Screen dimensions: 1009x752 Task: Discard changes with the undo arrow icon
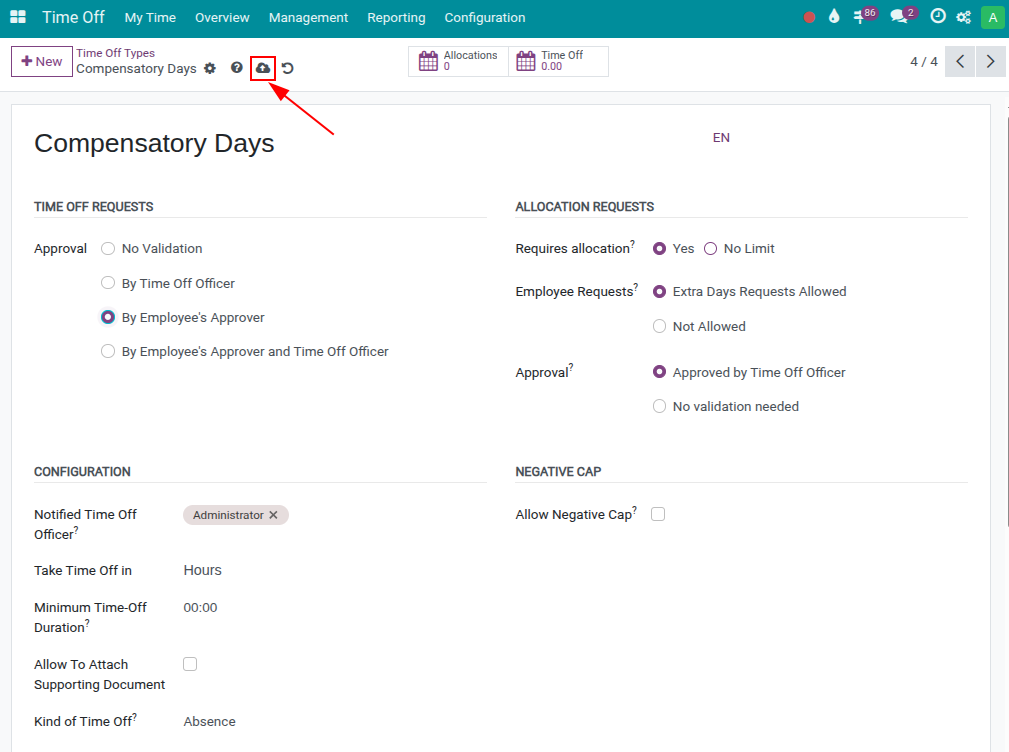(287, 68)
